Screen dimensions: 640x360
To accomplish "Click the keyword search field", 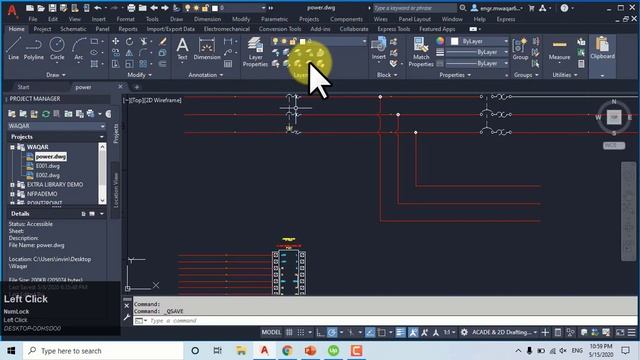I will [x=415, y=8].
